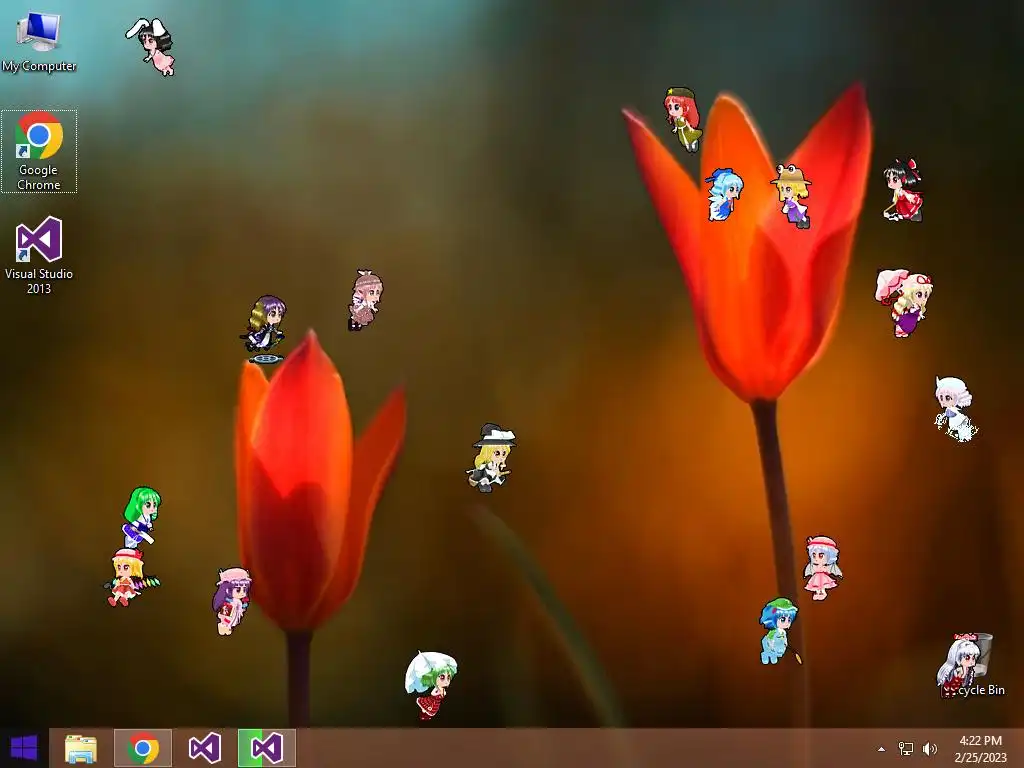The image size is (1024, 768).
Task: Click the brown-haired mascot in pink-brown dress
Action: click(364, 300)
